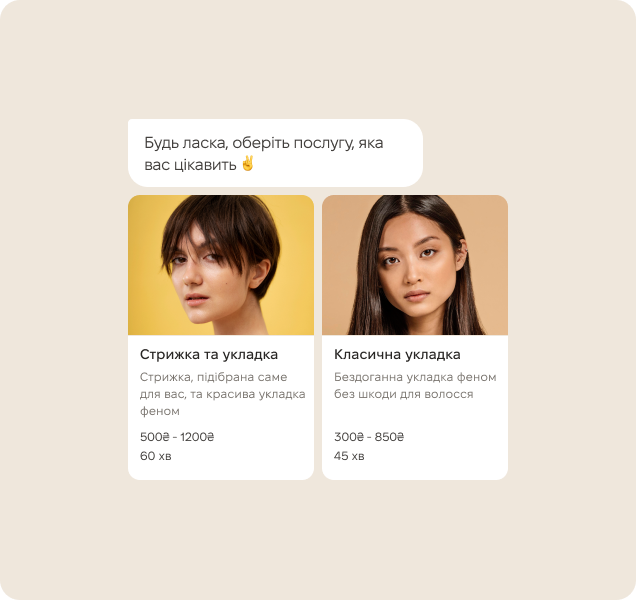The image size is (636, 600).
Task: Click без шкоди для волосся text line
Action: tap(404, 394)
